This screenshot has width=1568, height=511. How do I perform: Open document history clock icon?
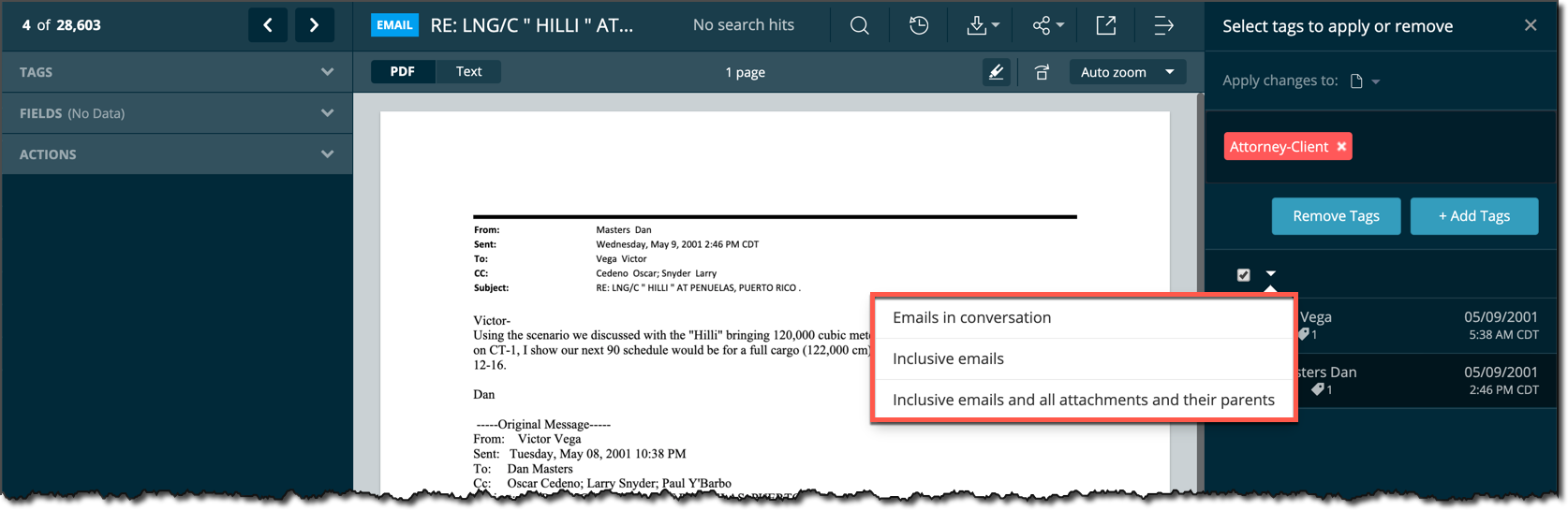pos(919,25)
